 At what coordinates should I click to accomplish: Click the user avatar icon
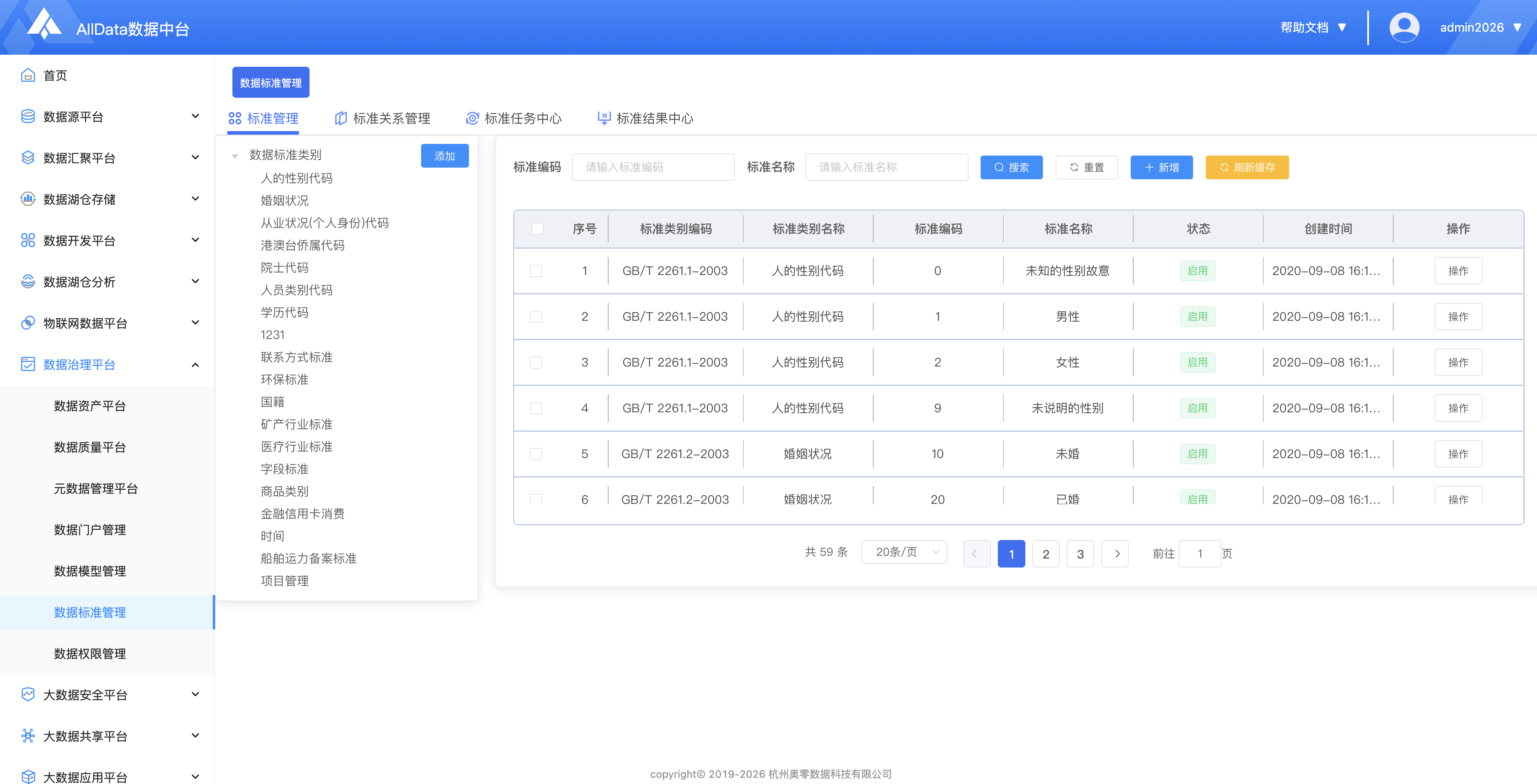coord(1404,28)
